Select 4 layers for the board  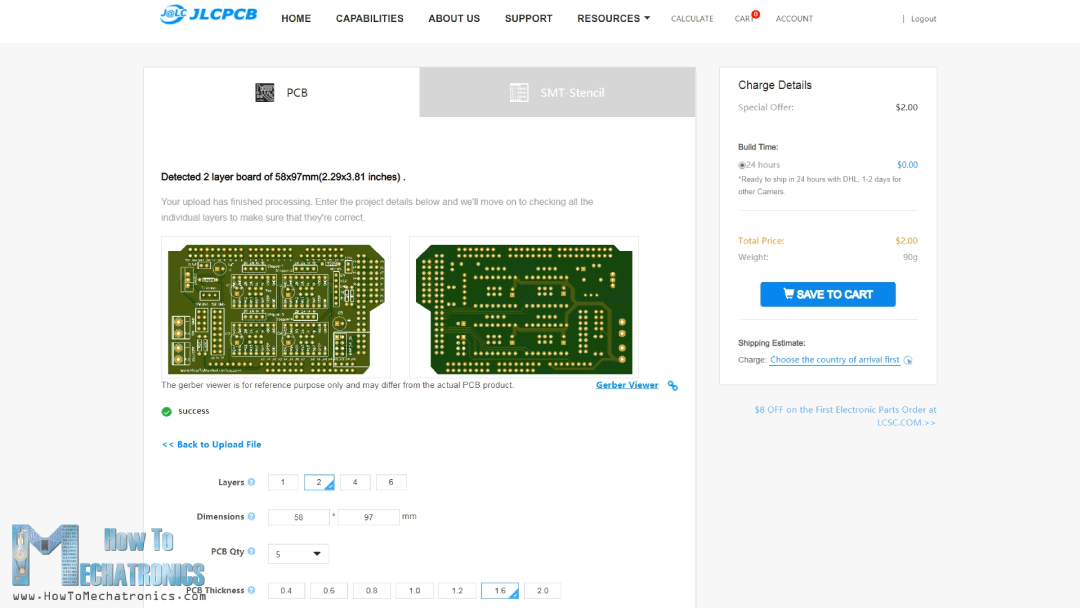355,482
